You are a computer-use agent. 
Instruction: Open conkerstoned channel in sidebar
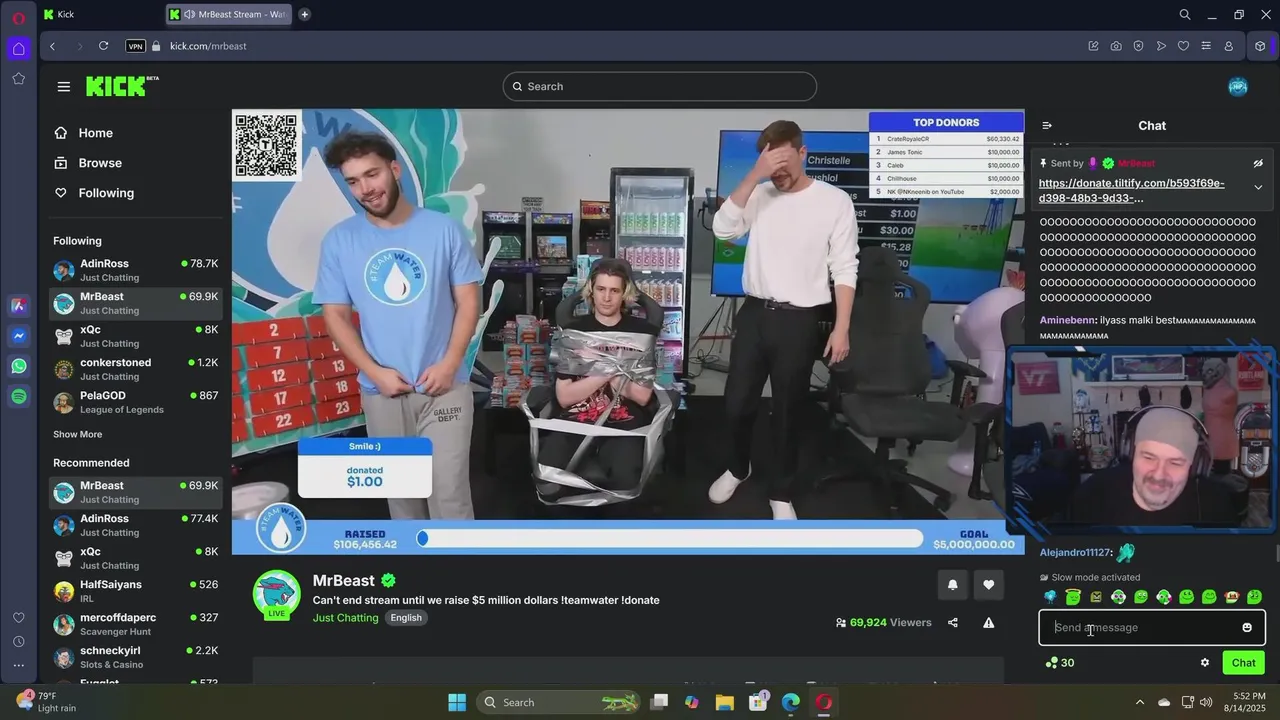coord(136,369)
